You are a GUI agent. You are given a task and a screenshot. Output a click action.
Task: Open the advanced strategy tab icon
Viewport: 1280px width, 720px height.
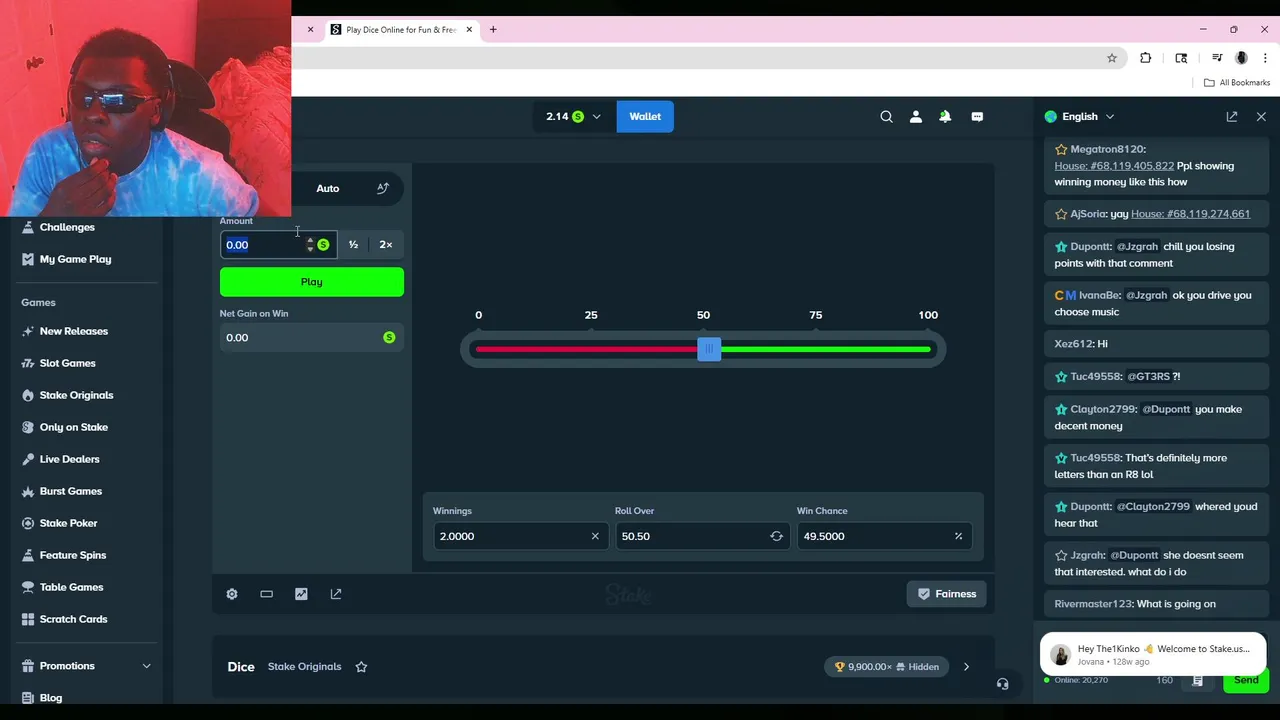pyautogui.click(x=383, y=188)
